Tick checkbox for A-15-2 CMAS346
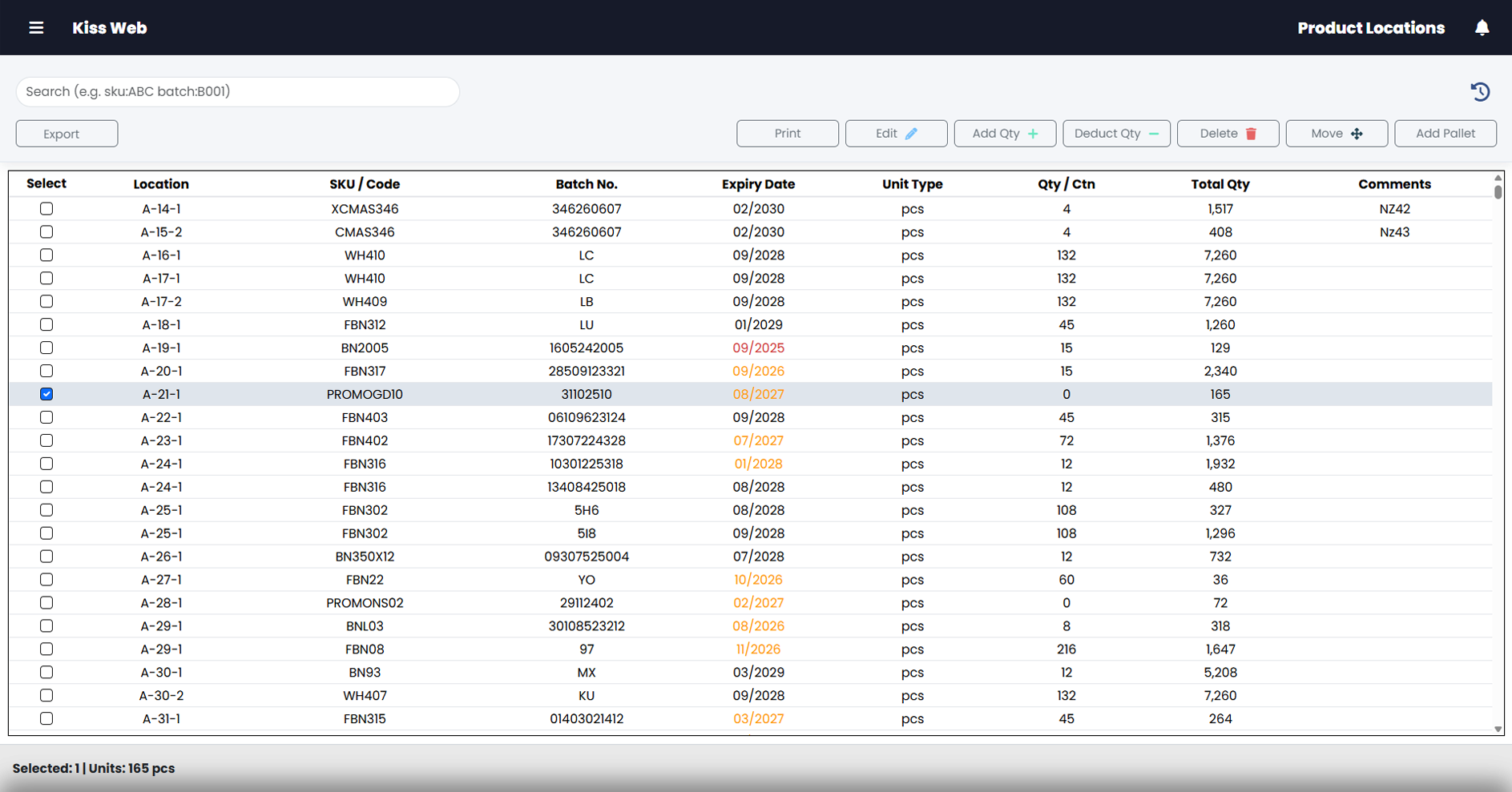 [x=46, y=232]
